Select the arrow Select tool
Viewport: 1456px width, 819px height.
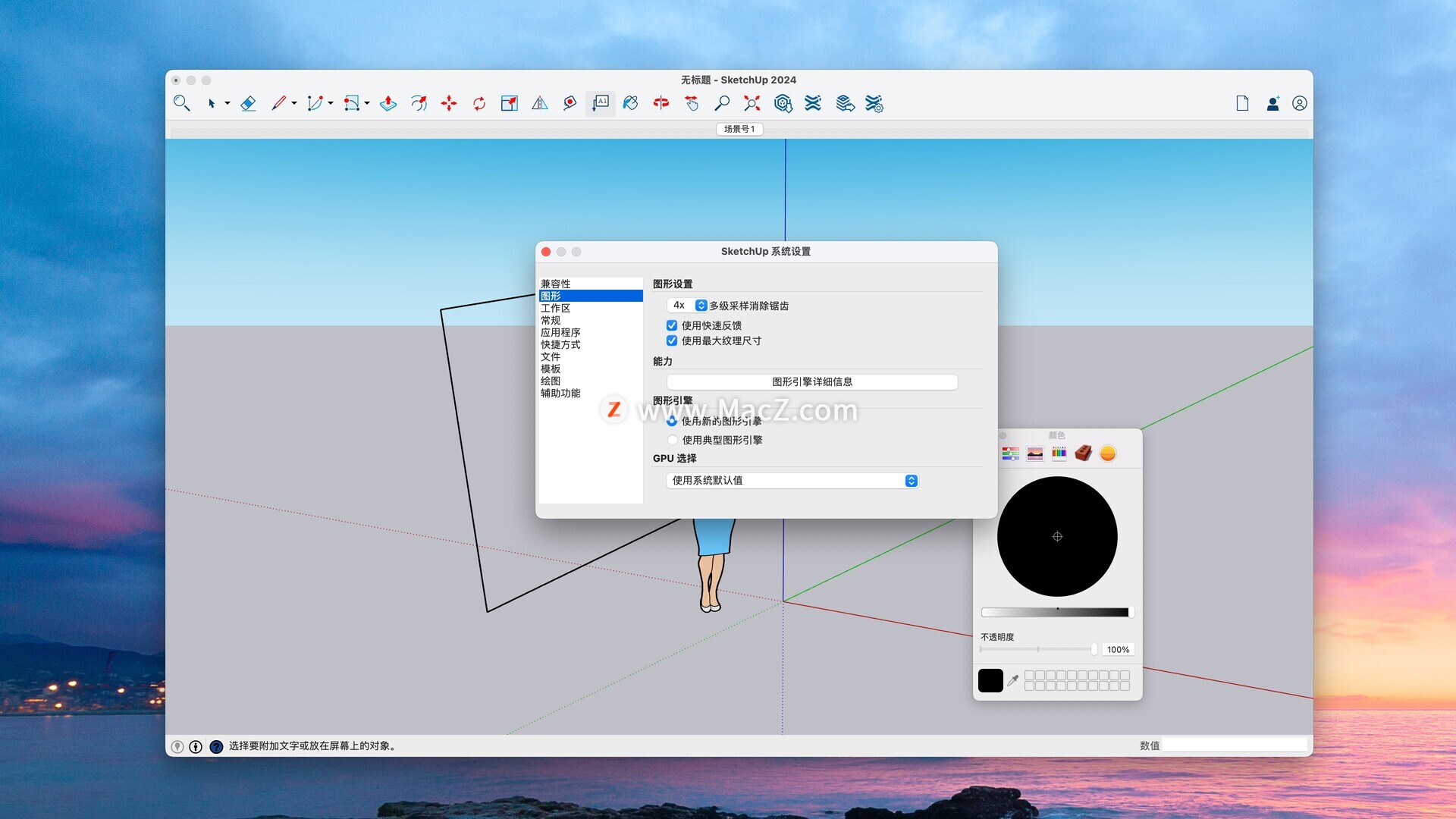[212, 103]
